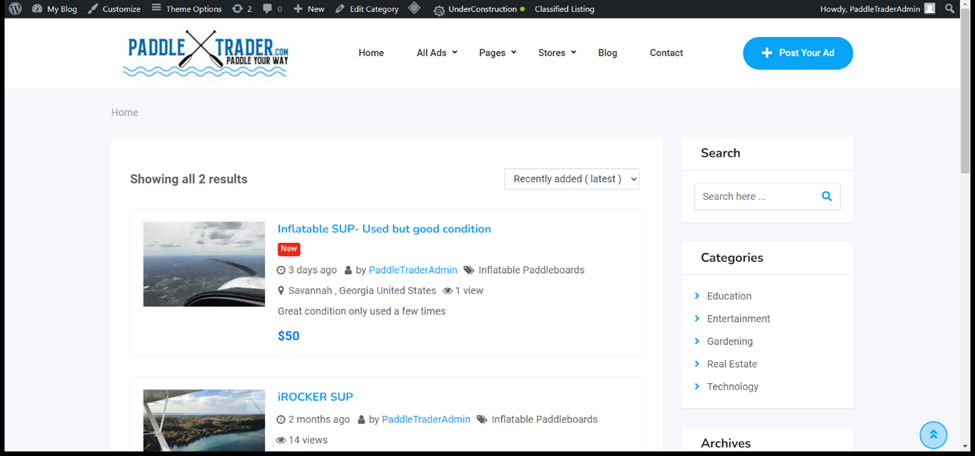Viewport: 975px width, 456px height.
Task: Open UnderConstruction admin bar item
Action: 478,9
